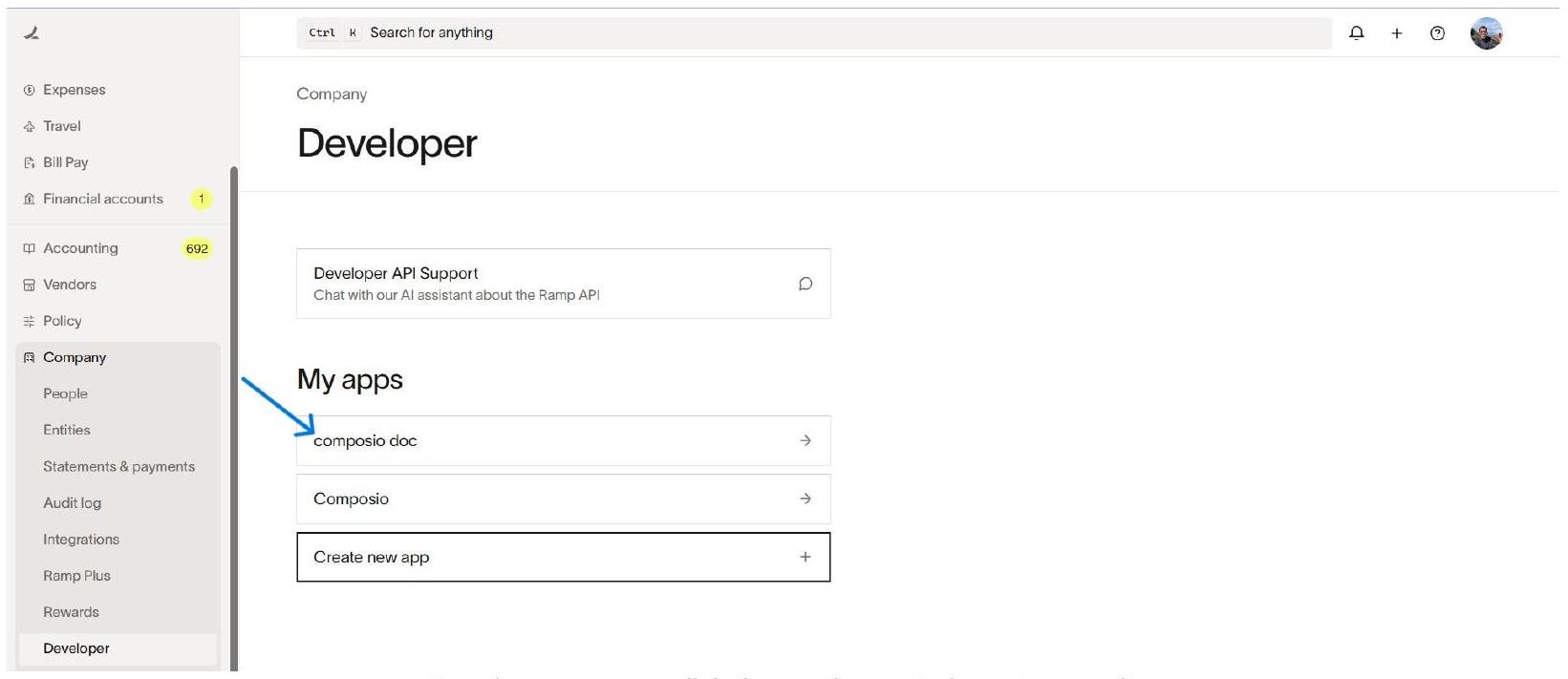Open the Policy page
The height and width of the screenshot is (679, 1568).
pos(62,321)
